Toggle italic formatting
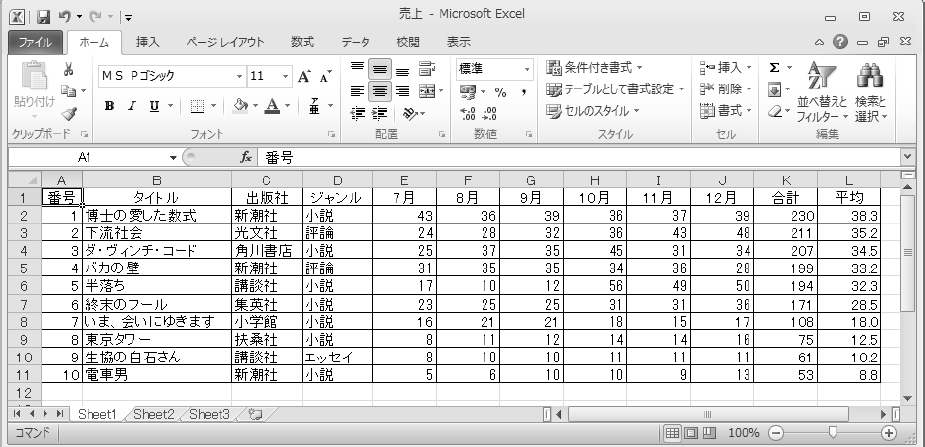 [133, 106]
